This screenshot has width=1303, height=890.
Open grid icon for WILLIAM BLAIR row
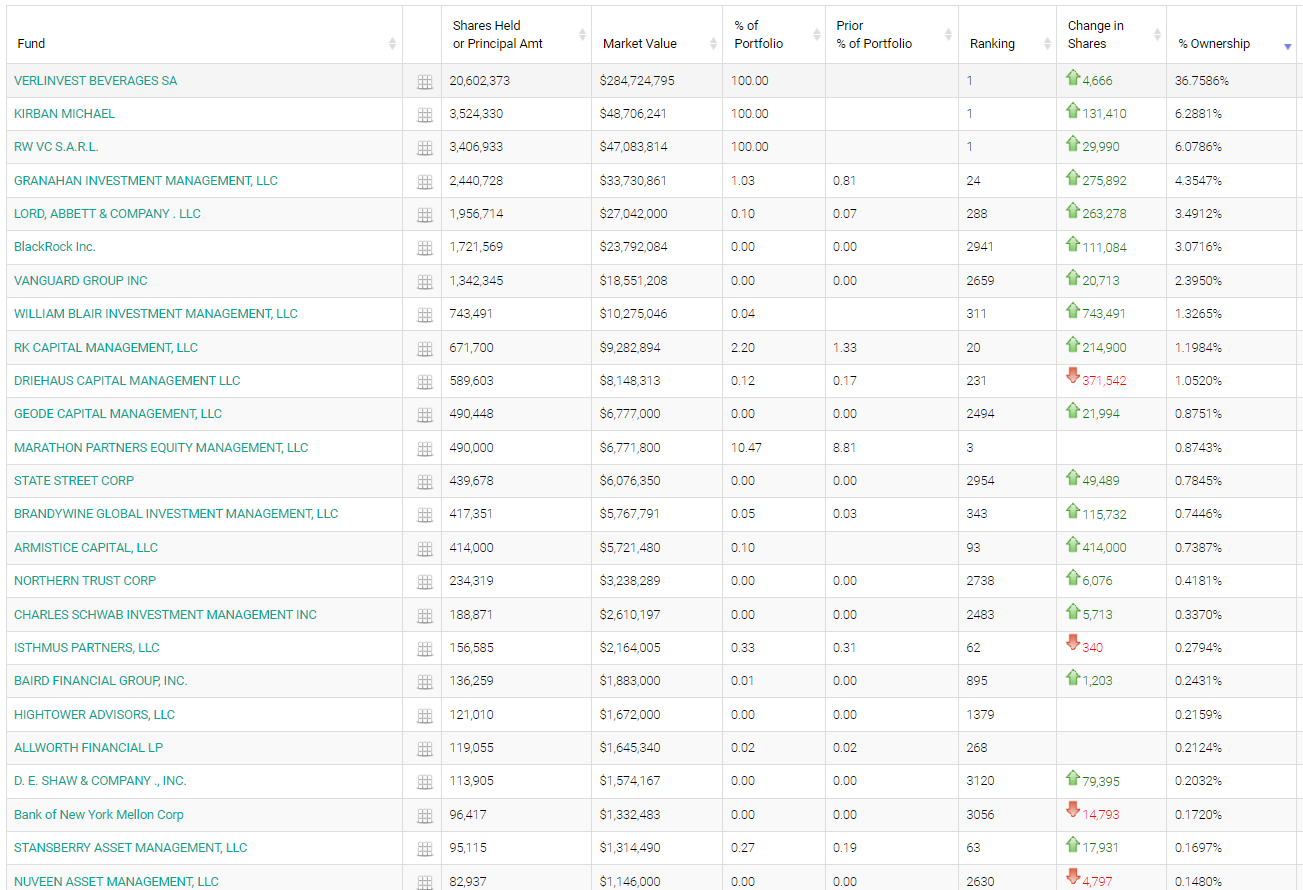click(424, 315)
